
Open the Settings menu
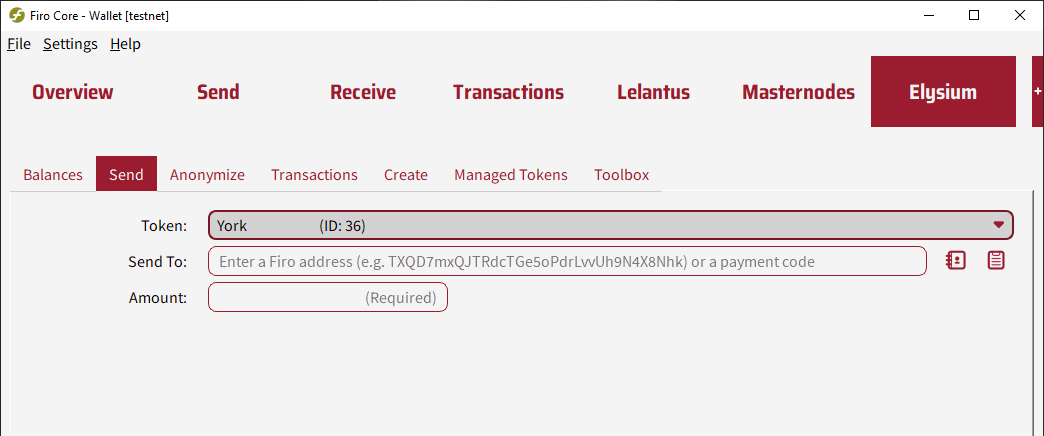[71, 44]
